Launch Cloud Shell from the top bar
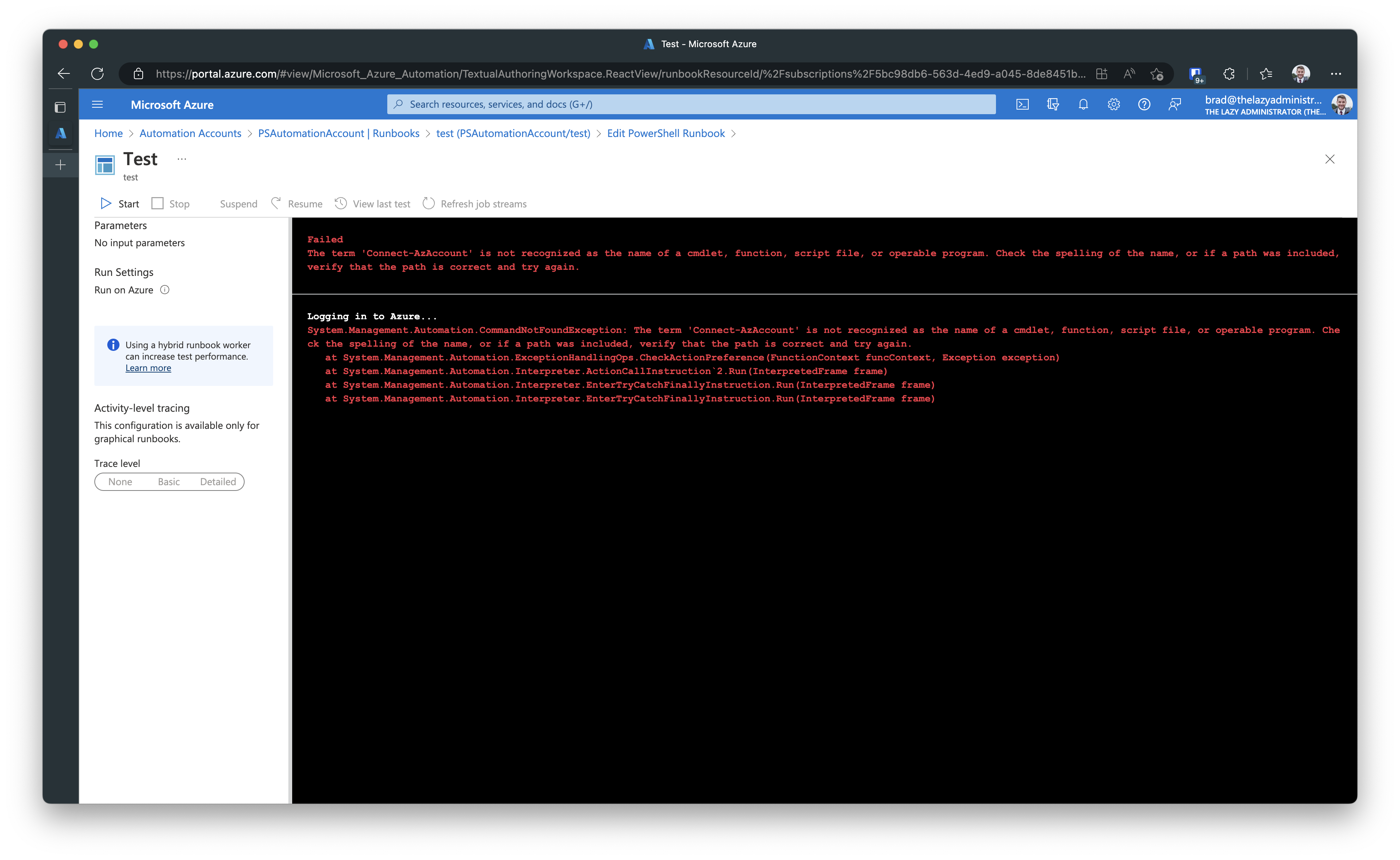 coord(1023,105)
